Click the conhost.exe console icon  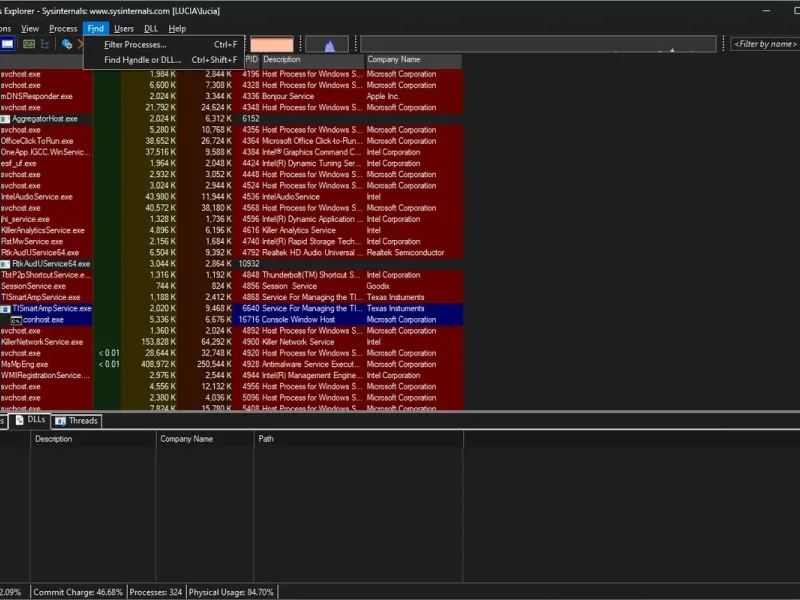pos(16,320)
